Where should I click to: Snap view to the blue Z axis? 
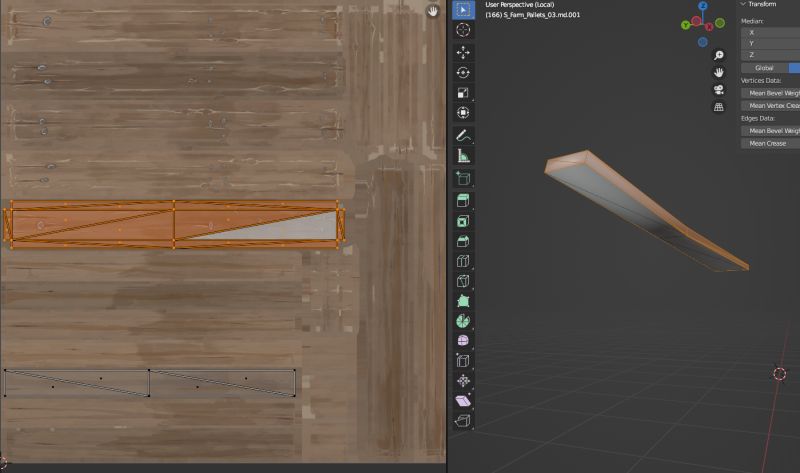tap(703, 6)
